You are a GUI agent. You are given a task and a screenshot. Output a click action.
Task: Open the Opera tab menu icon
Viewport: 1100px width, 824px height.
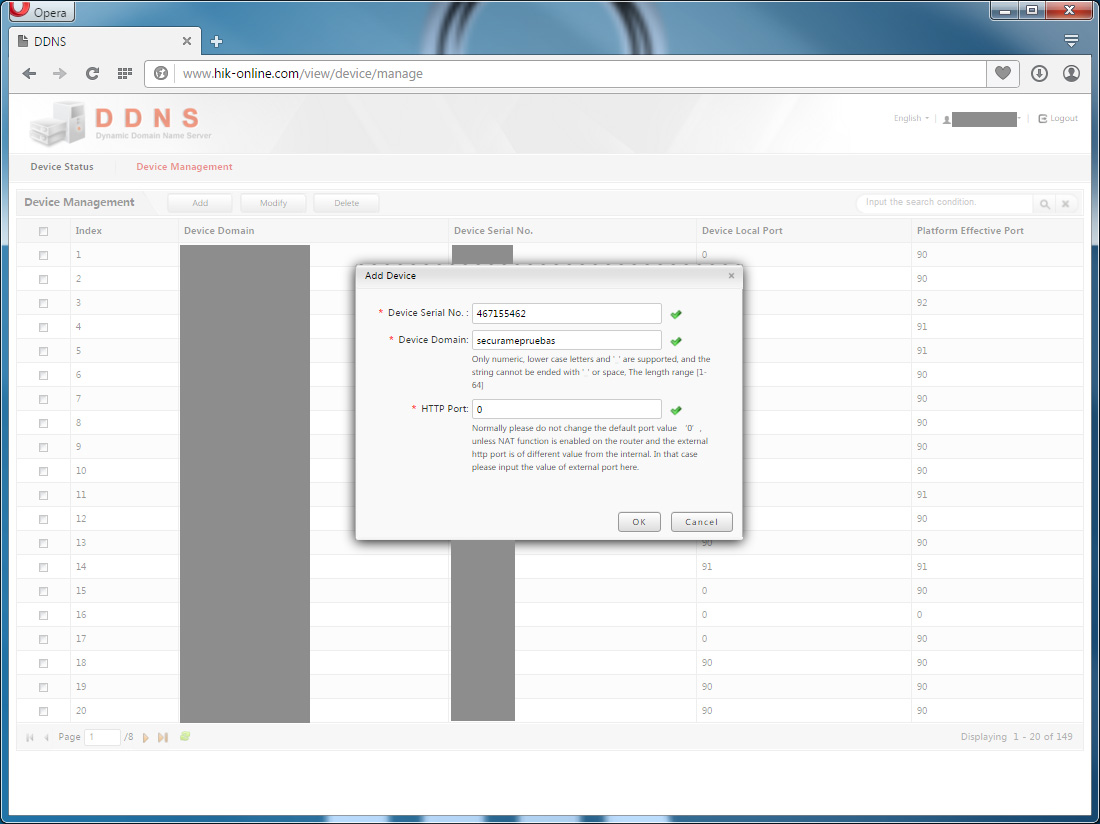pyautogui.click(x=1071, y=41)
